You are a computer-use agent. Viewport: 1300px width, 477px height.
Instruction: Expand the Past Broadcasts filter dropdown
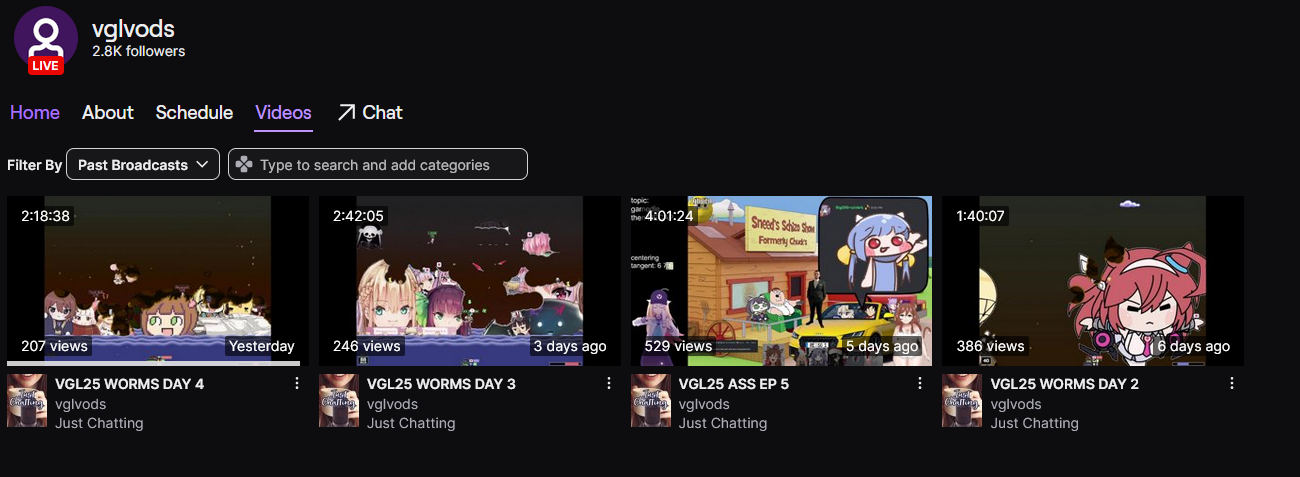(143, 164)
